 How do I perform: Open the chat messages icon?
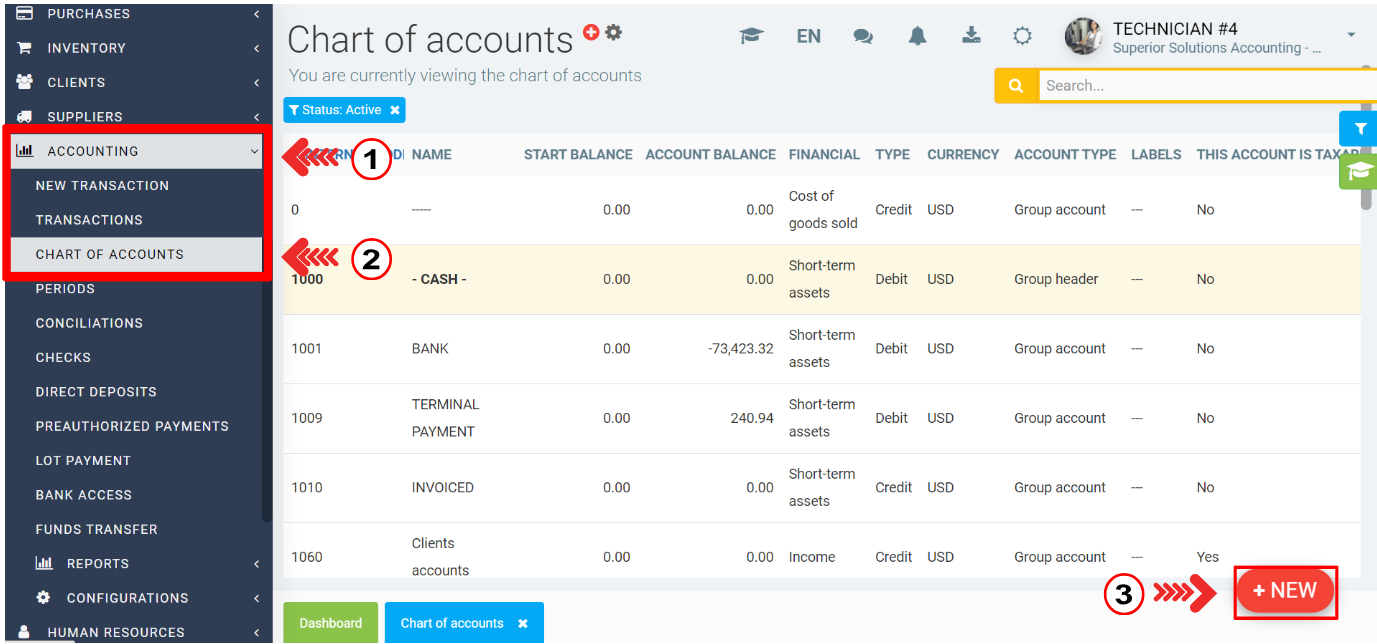(862, 36)
